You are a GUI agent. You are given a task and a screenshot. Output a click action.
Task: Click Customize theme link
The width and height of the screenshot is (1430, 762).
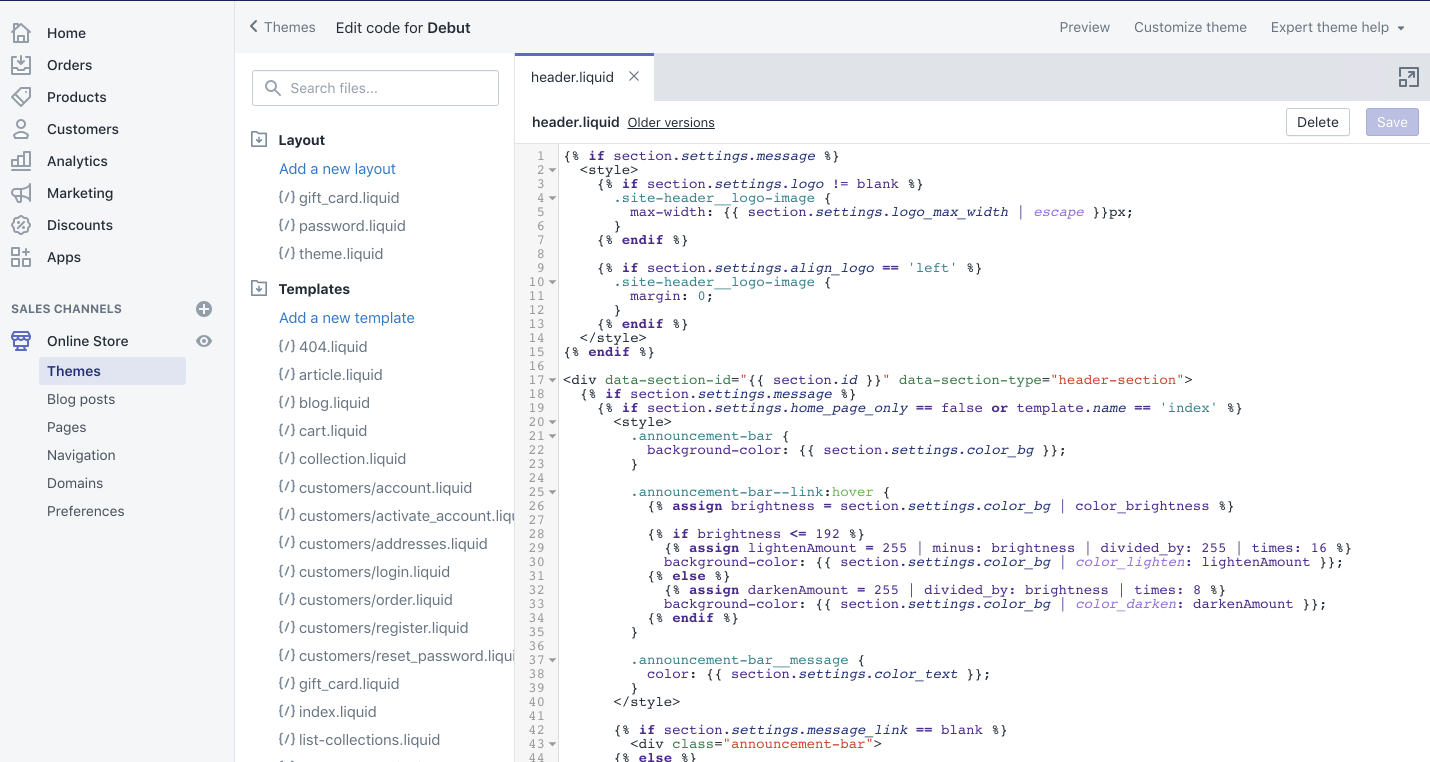click(1190, 27)
